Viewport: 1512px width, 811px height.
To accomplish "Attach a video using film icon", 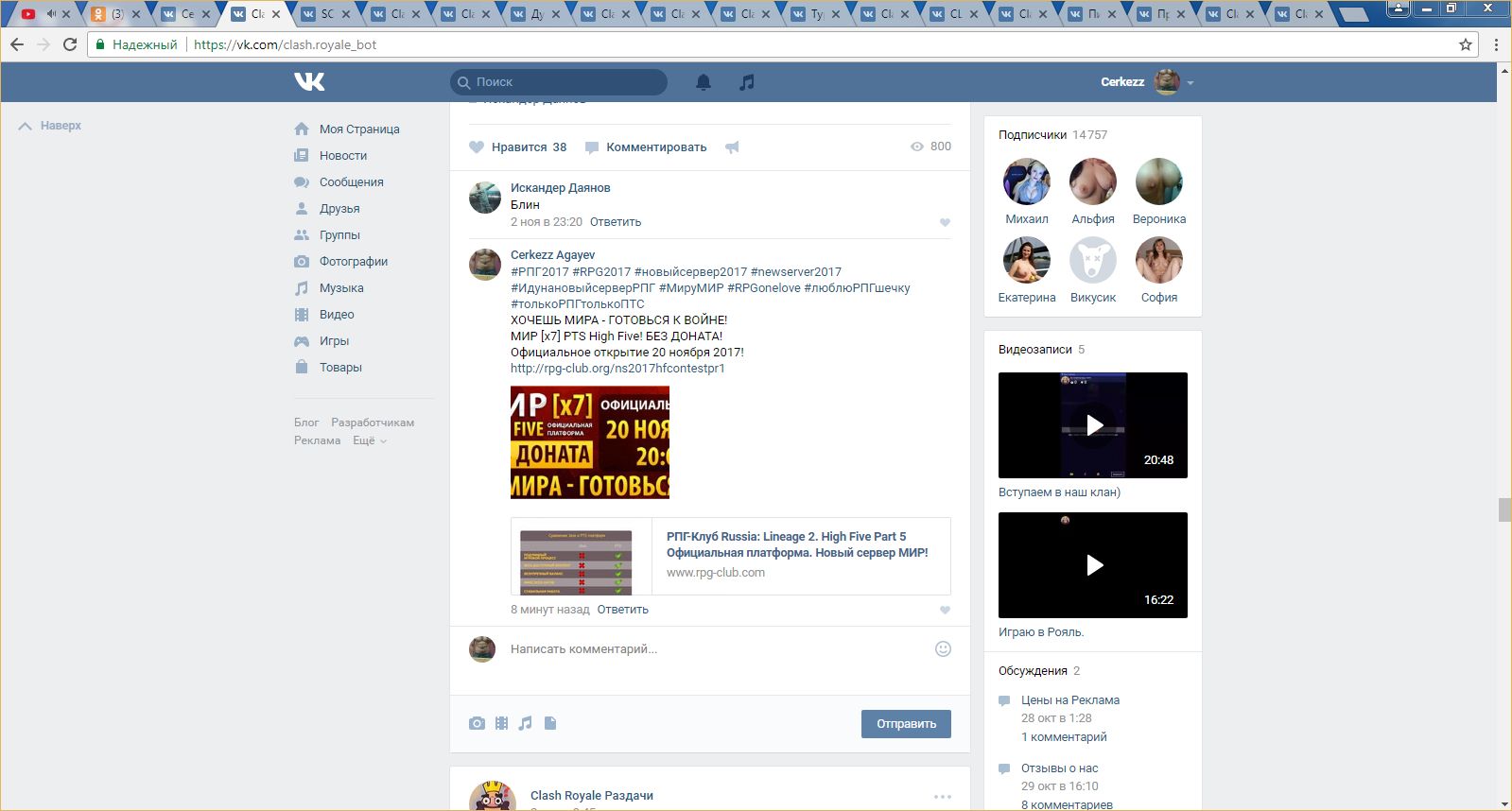I will [x=501, y=723].
